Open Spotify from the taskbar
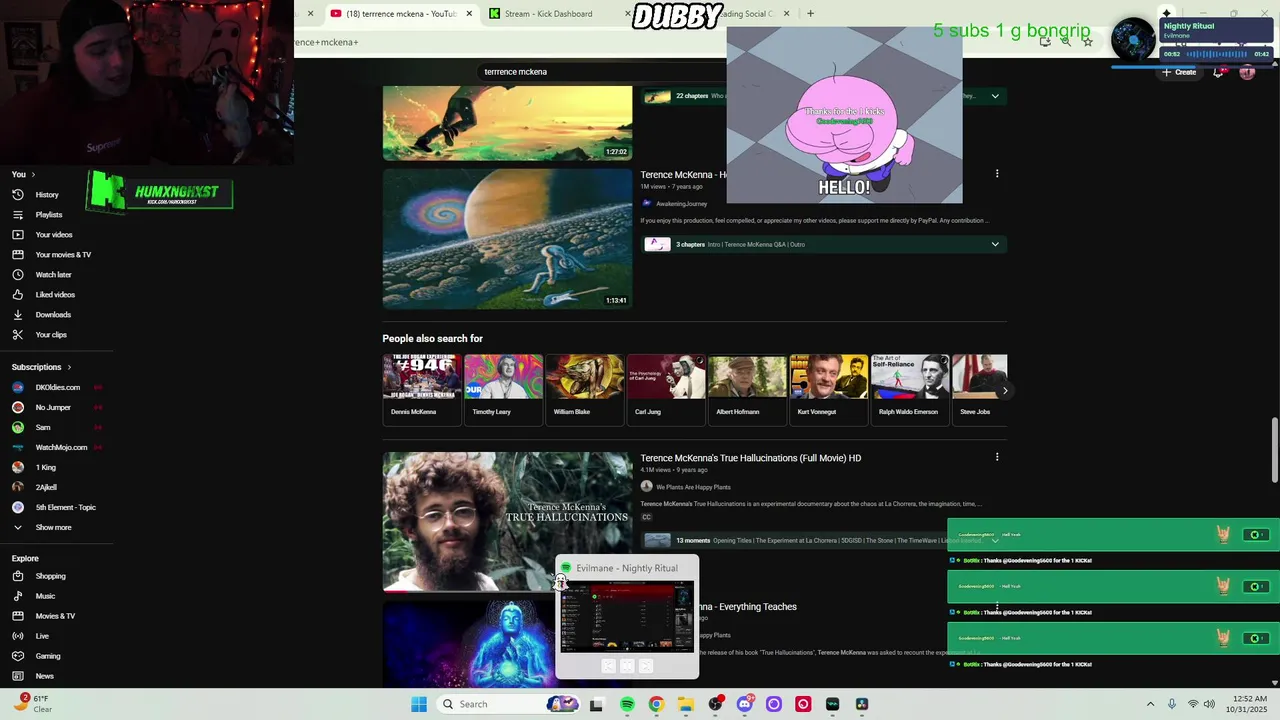 tap(627, 704)
